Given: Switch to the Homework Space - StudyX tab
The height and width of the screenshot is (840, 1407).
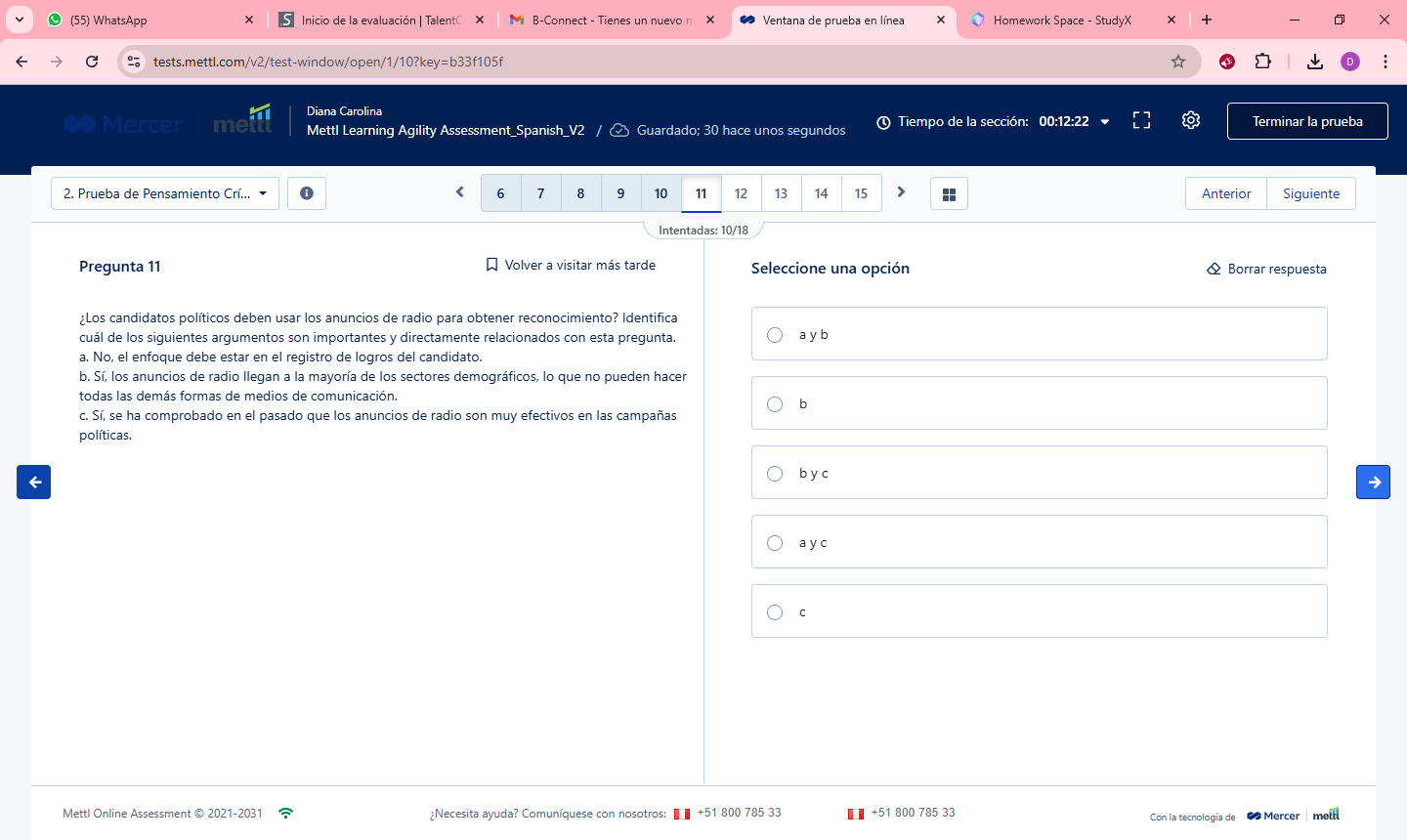Looking at the screenshot, I should pos(1073,20).
